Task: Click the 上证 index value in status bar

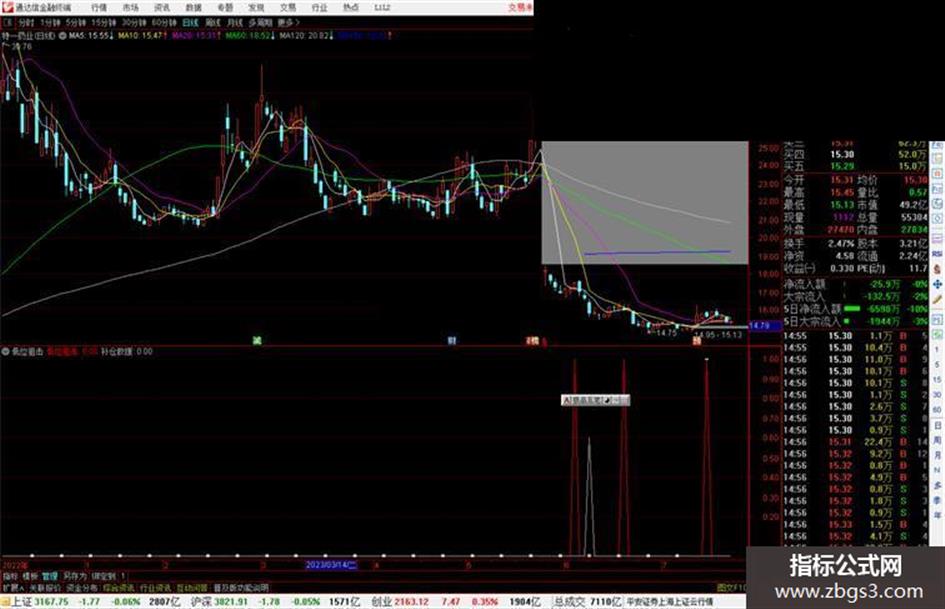Action: click(51, 602)
